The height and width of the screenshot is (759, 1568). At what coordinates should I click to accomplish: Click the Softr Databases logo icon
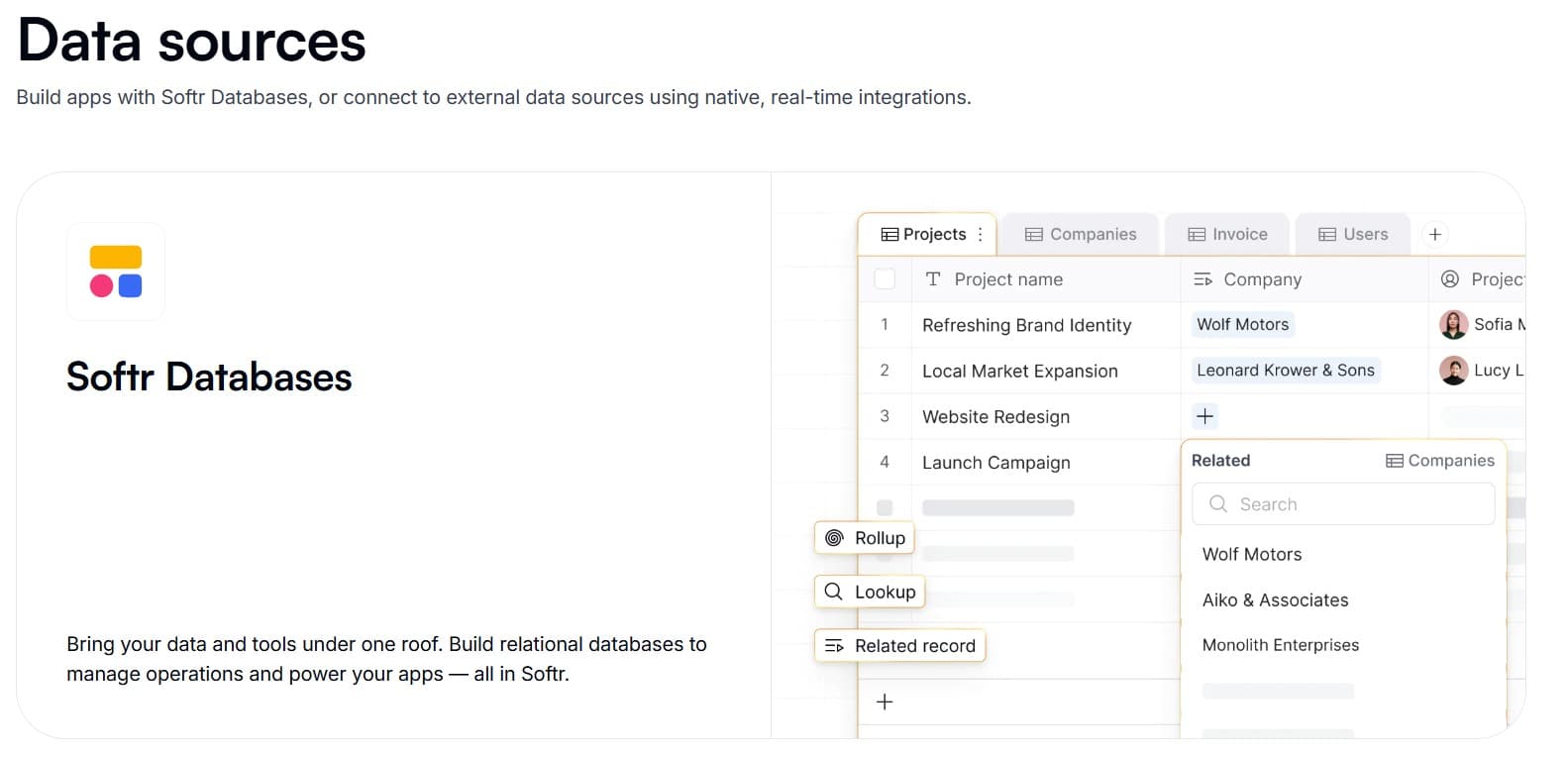coord(116,271)
